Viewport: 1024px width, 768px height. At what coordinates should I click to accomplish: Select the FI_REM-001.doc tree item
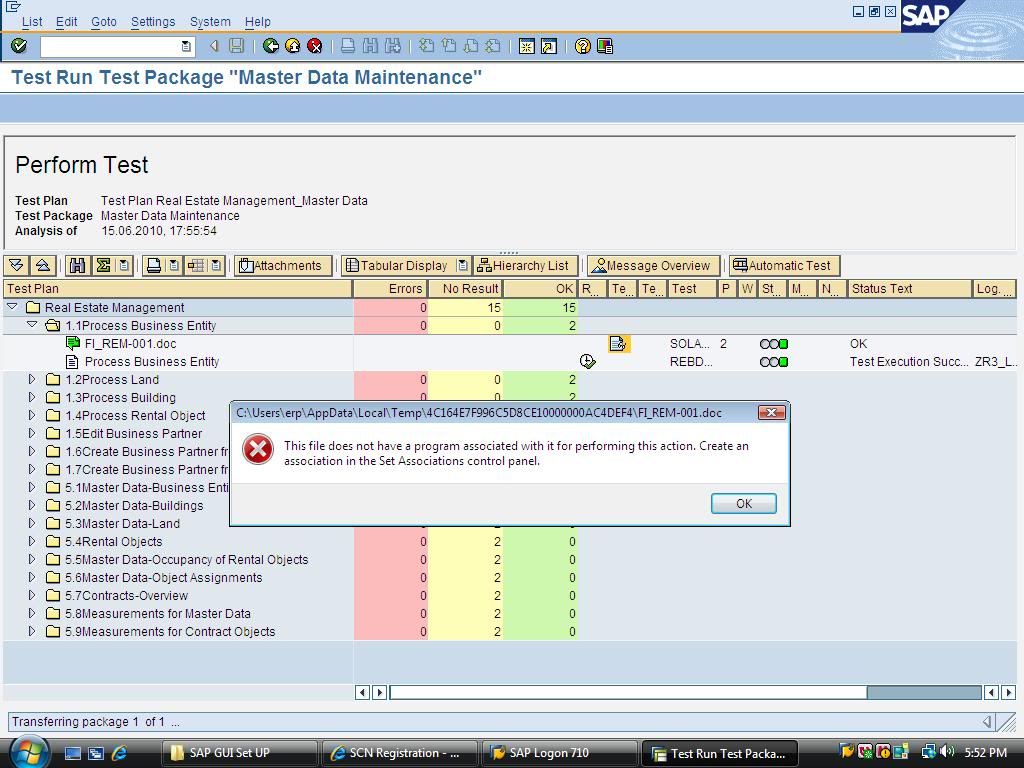(130, 344)
